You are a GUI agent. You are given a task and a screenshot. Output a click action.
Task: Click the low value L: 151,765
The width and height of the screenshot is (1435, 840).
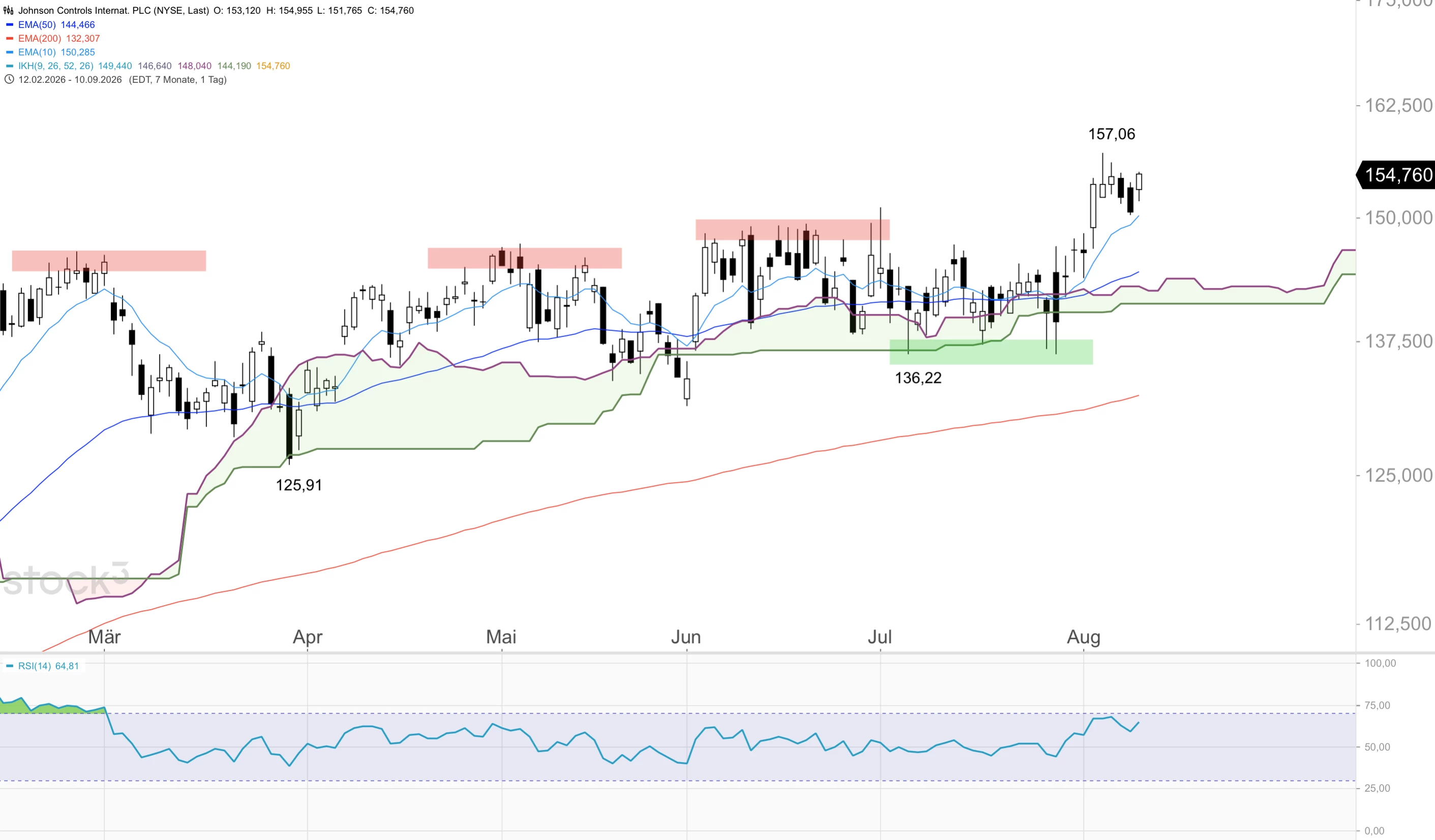point(339,10)
